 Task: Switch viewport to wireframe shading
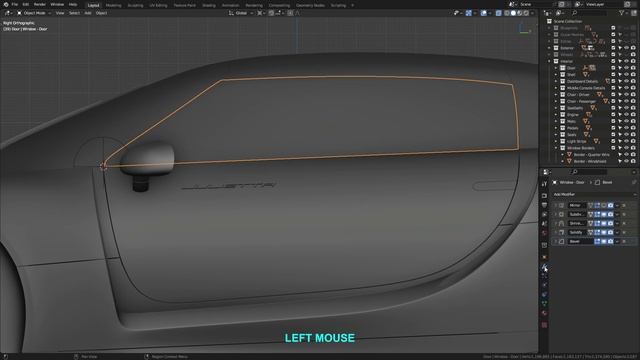[507, 13]
